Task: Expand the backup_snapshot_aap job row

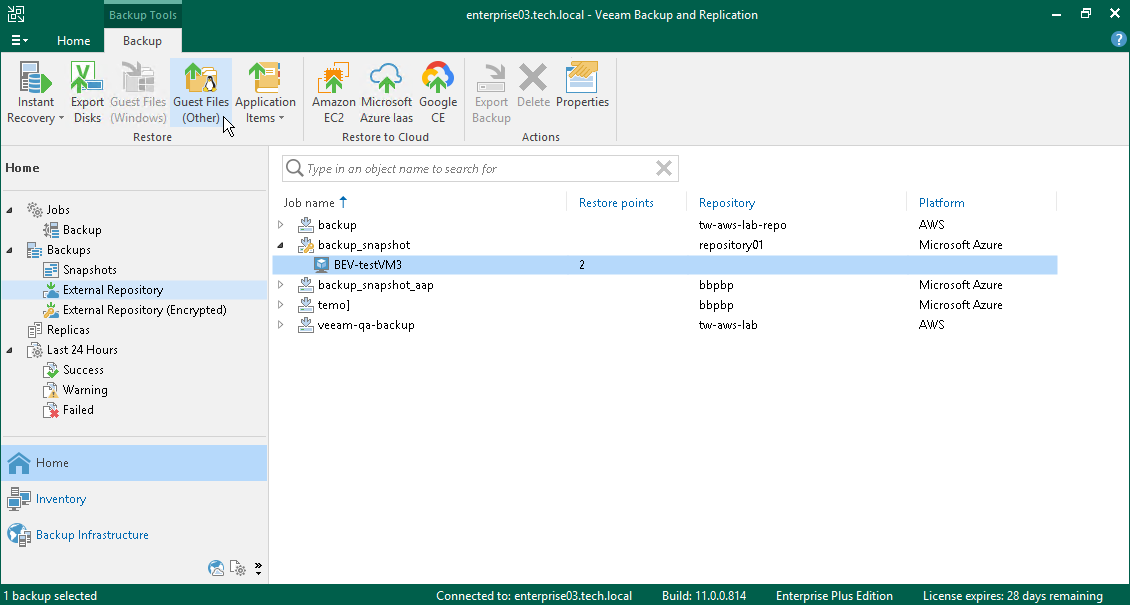Action: click(x=281, y=284)
